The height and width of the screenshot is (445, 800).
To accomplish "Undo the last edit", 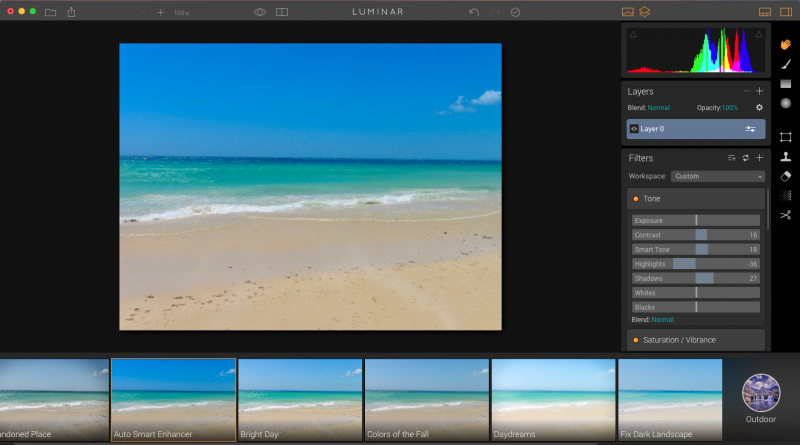I will coord(474,12).
